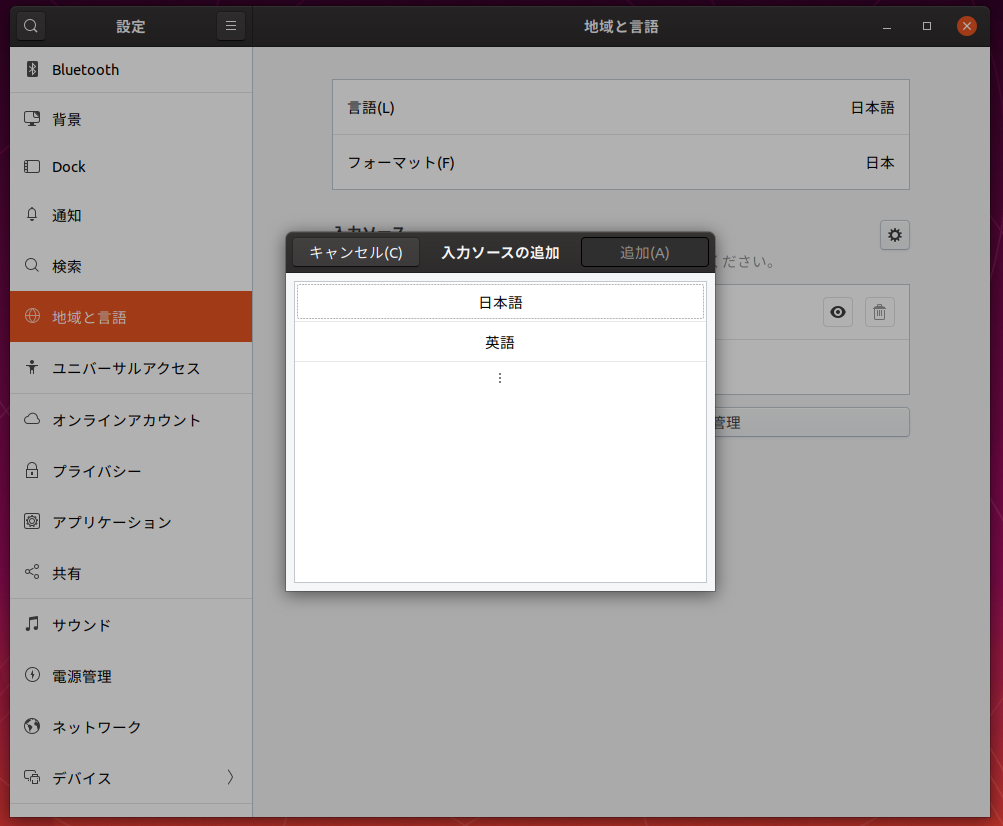Image resolution: width=1003 pixels, height=826 pixels.
Task: Preview keyboard layout with eye icon
Action: (x=838, y=312)
